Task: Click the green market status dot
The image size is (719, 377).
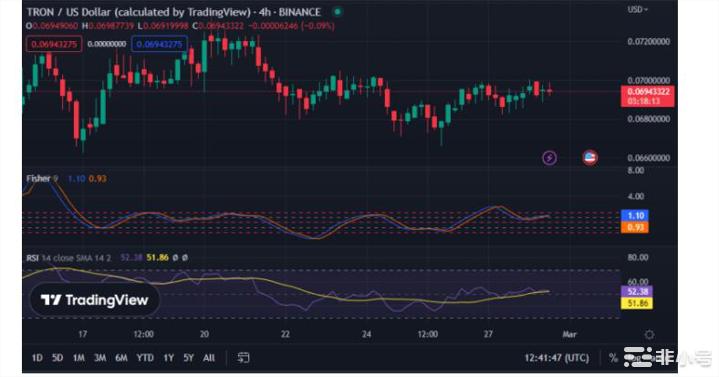Action: click(x=337, y=12)
